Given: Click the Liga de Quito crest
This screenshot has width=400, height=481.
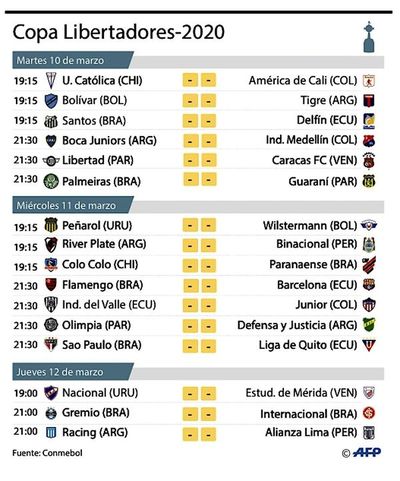Looking at the screenshot, I should click(369, 345).
